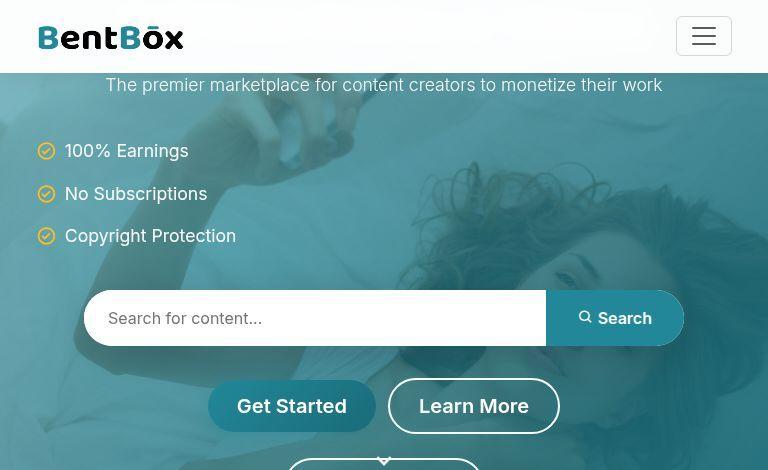Click the premier marketplace tagline text
The height and width of the screenshot is (470, 768).
(x=384, y=85)
